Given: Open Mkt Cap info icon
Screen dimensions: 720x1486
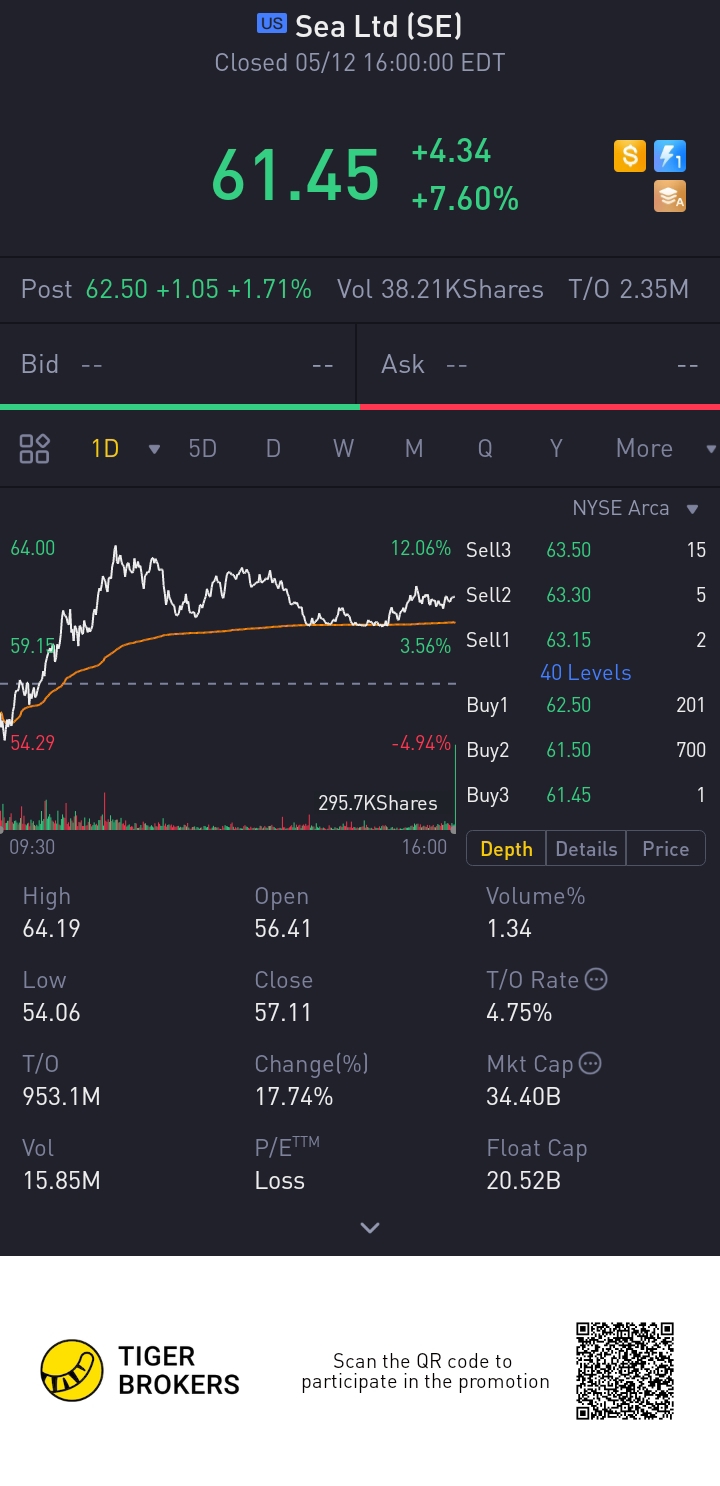Looking at the screenshot, I should point(591,1064).
